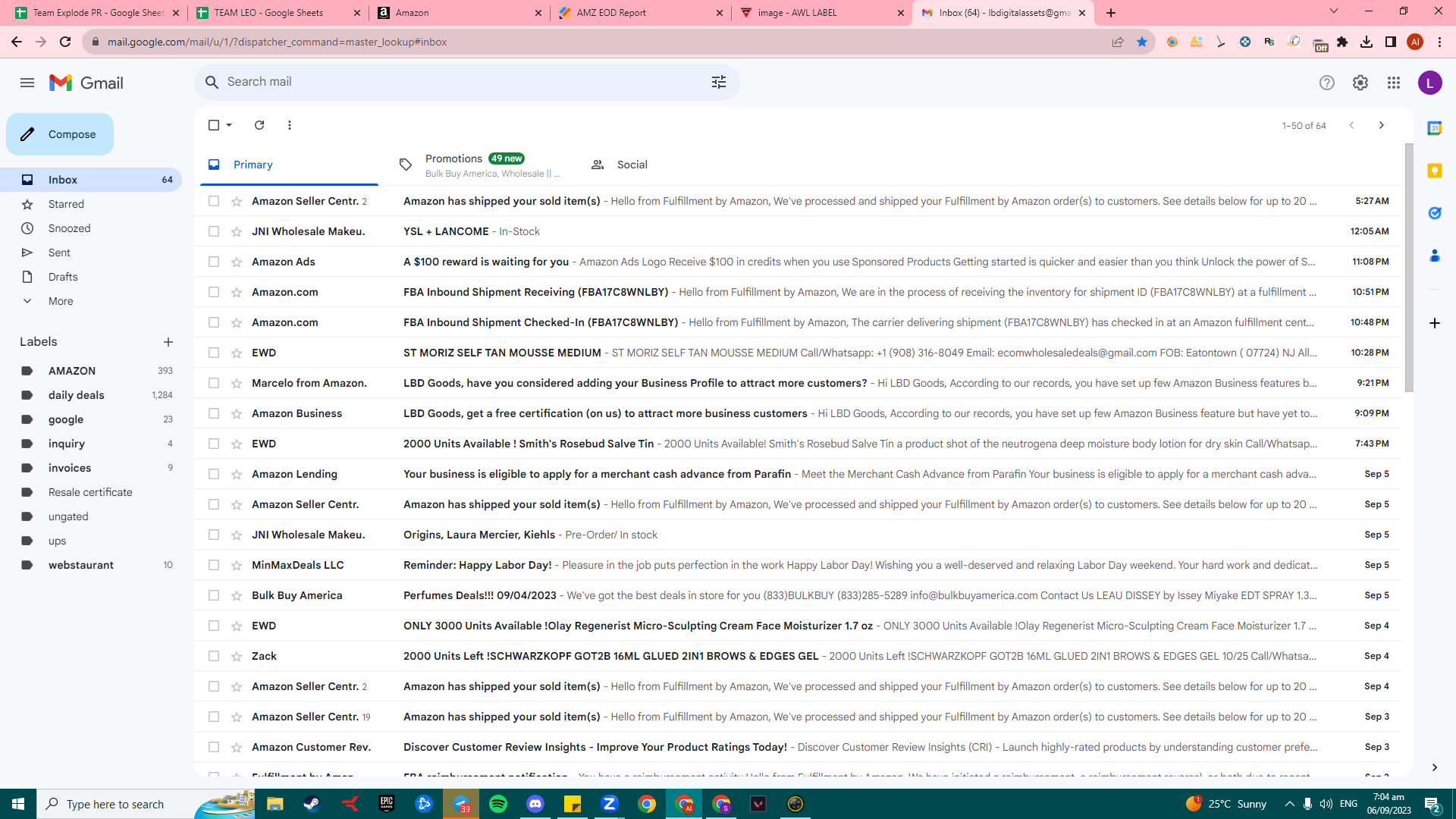Open Google apps grid
This screenshot has height=819, width=1456.
point(1394,83)
